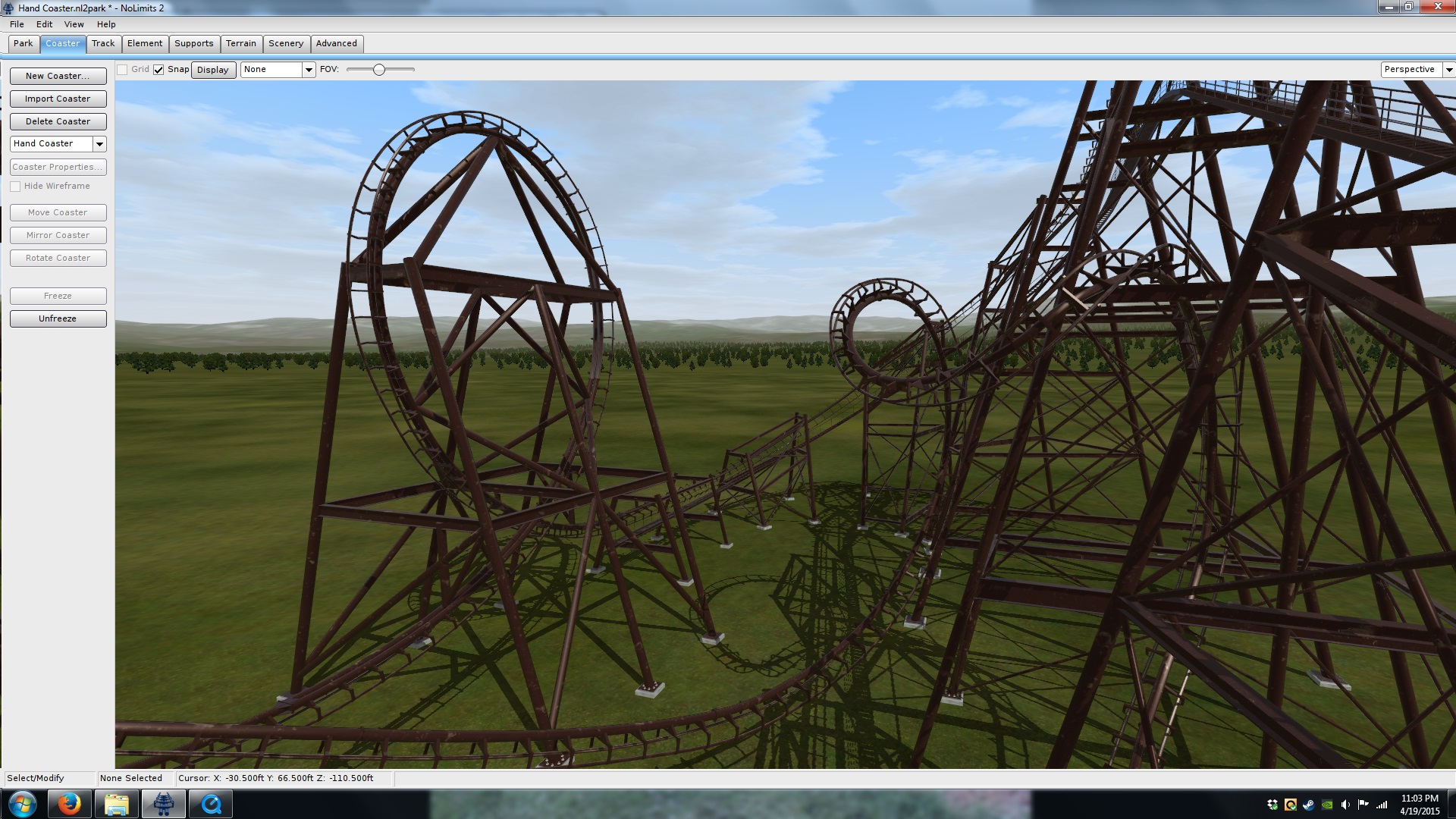Click the volume speaker tray icon
The height and width of the screenshot is (819, 1456).
tap(1345, 805)
